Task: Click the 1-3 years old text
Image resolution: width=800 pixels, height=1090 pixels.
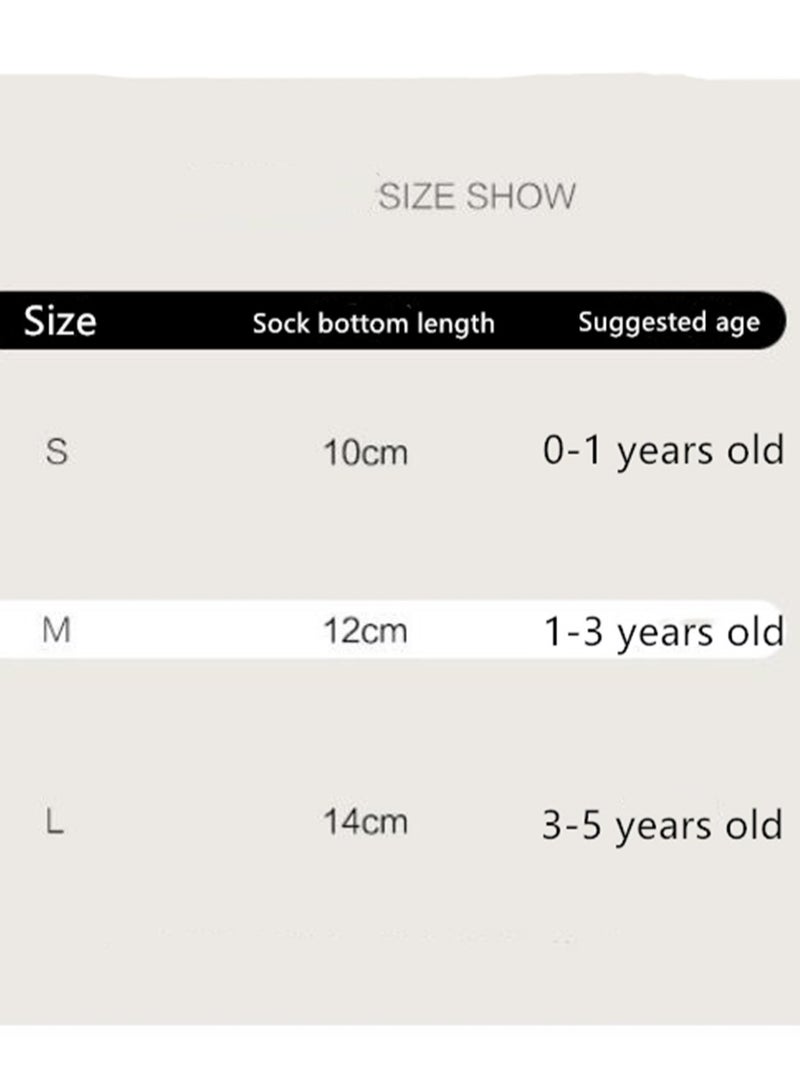Action: pyautogui.click(x=664, y=632)
